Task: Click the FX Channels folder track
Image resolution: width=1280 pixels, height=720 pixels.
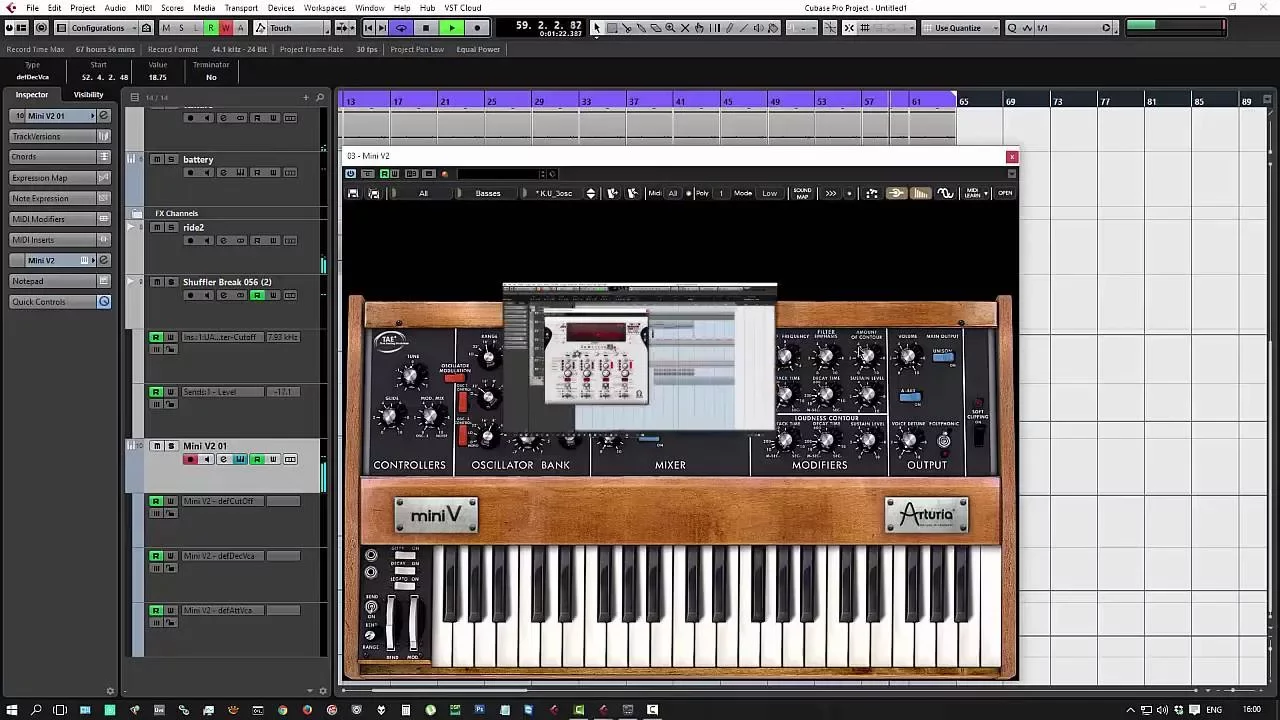Action: click(x=228, y=213)
